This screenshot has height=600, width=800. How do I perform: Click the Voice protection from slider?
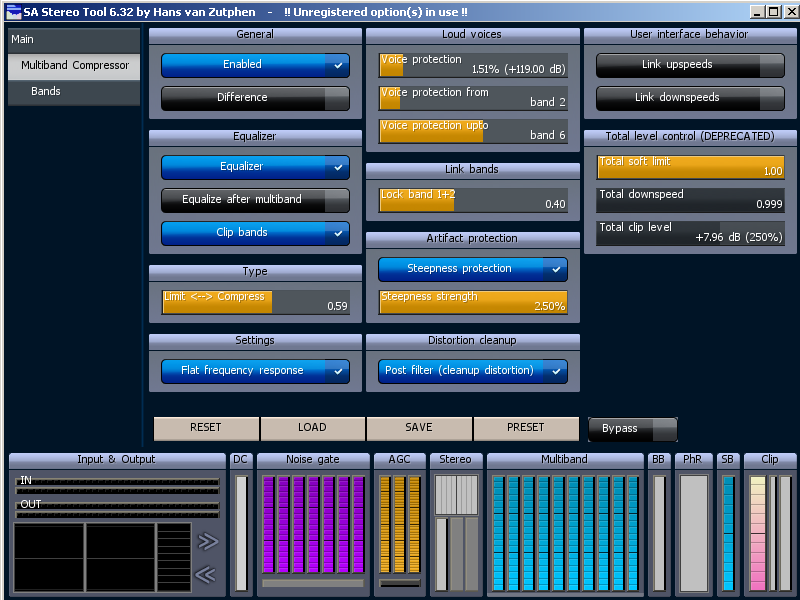coord(473,98)
